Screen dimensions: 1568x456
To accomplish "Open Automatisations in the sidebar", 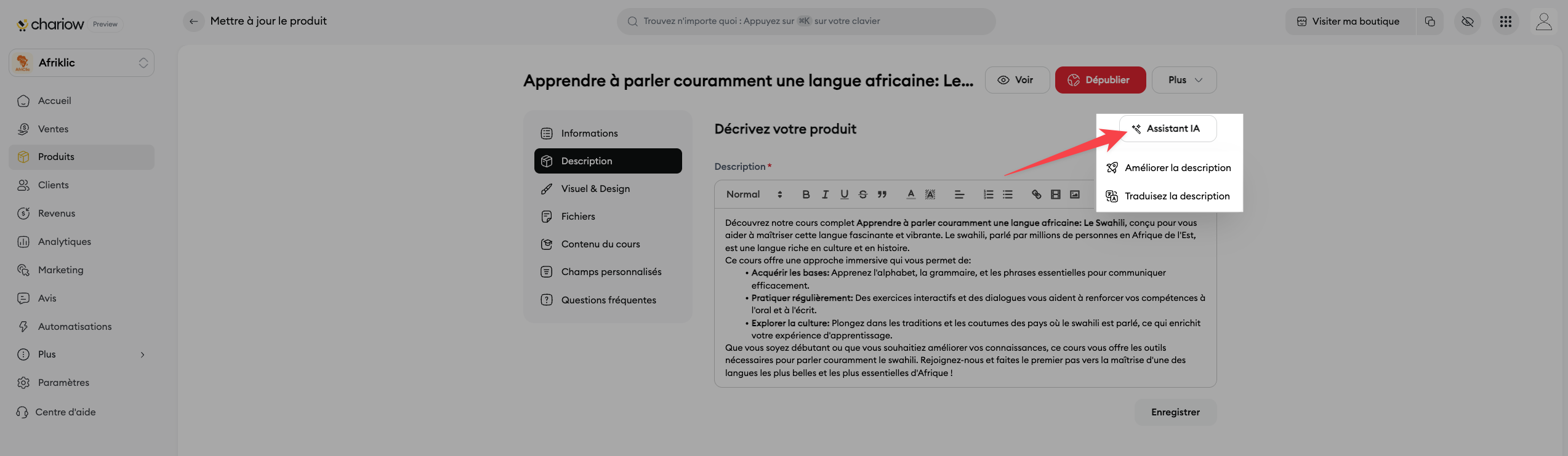I will click(x=81, y=327).
